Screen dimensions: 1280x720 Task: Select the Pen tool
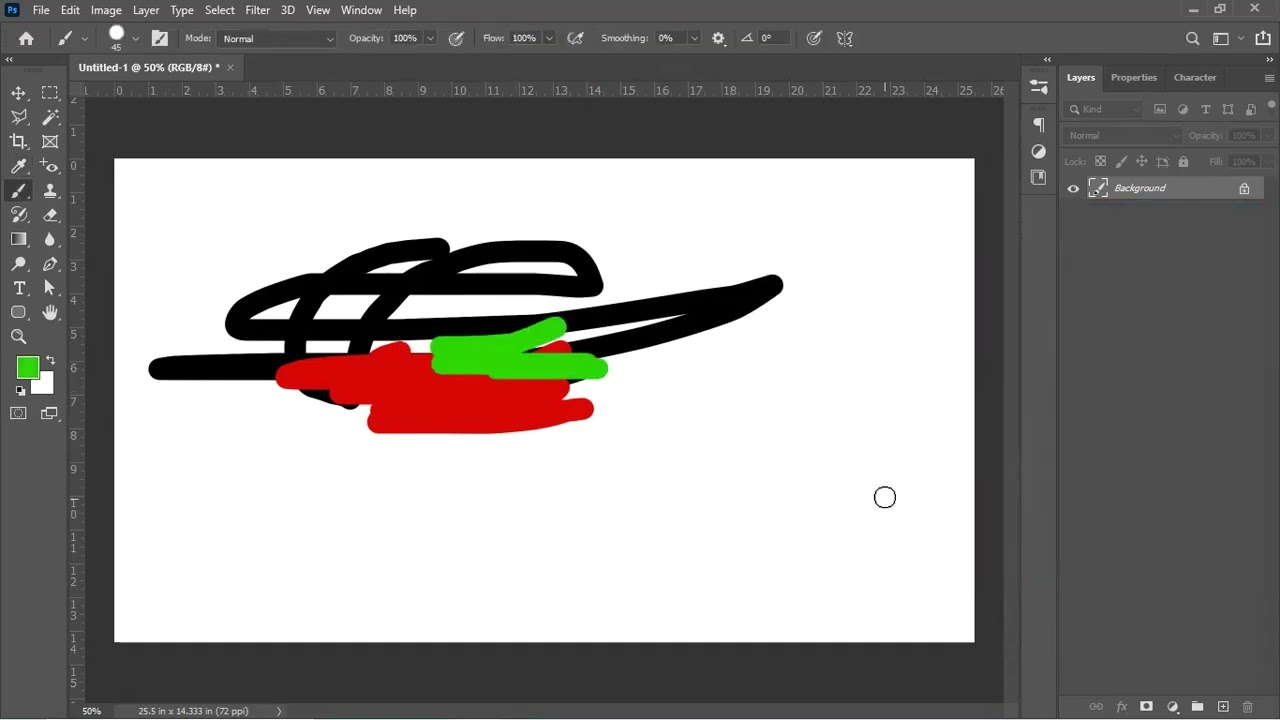pos(50,264)
